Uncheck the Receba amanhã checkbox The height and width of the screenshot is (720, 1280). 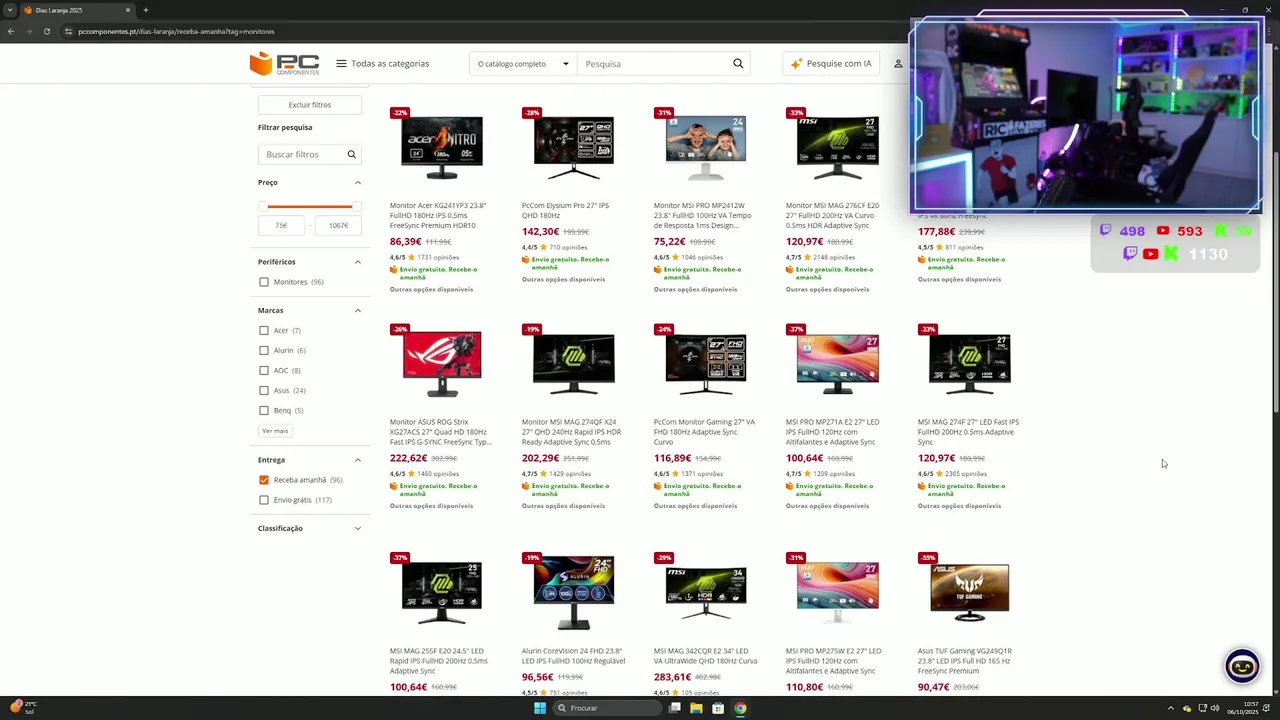264,480
